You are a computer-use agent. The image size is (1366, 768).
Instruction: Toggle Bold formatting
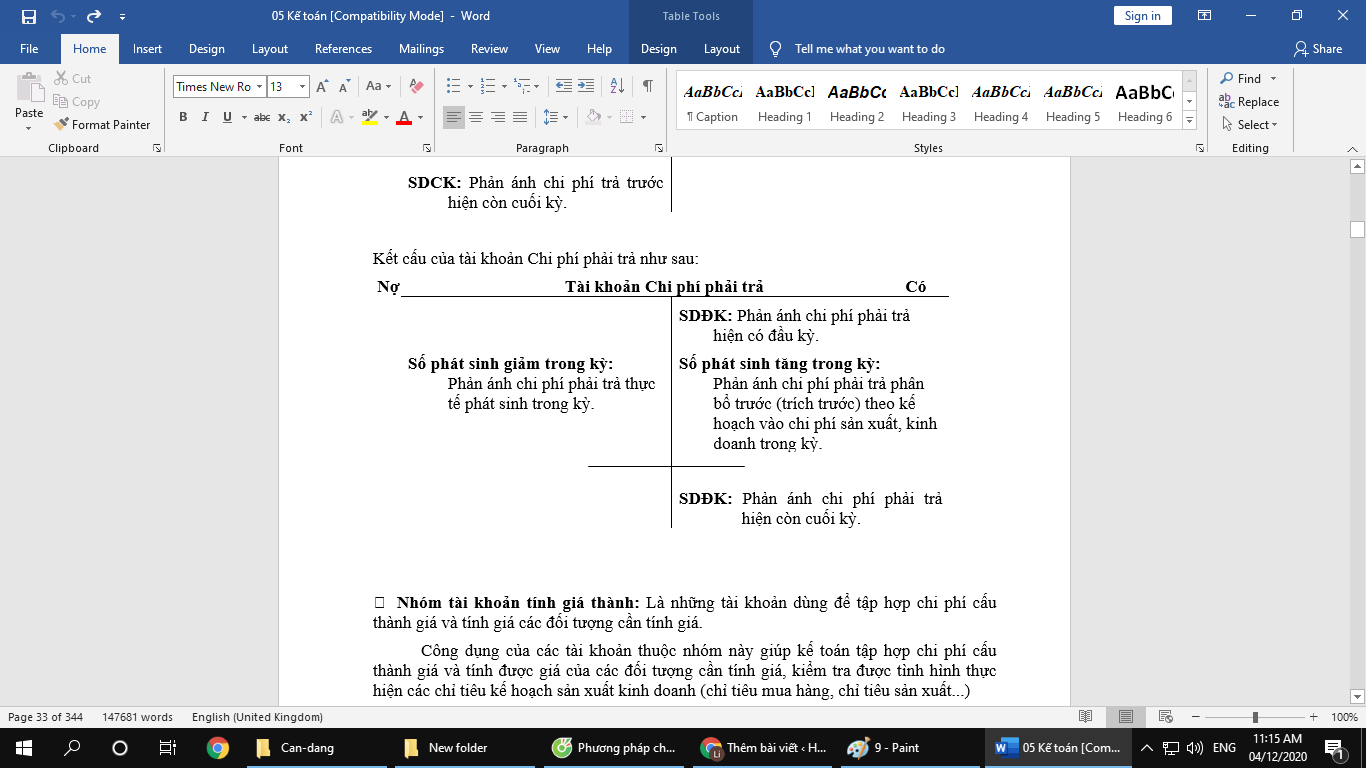183,117
